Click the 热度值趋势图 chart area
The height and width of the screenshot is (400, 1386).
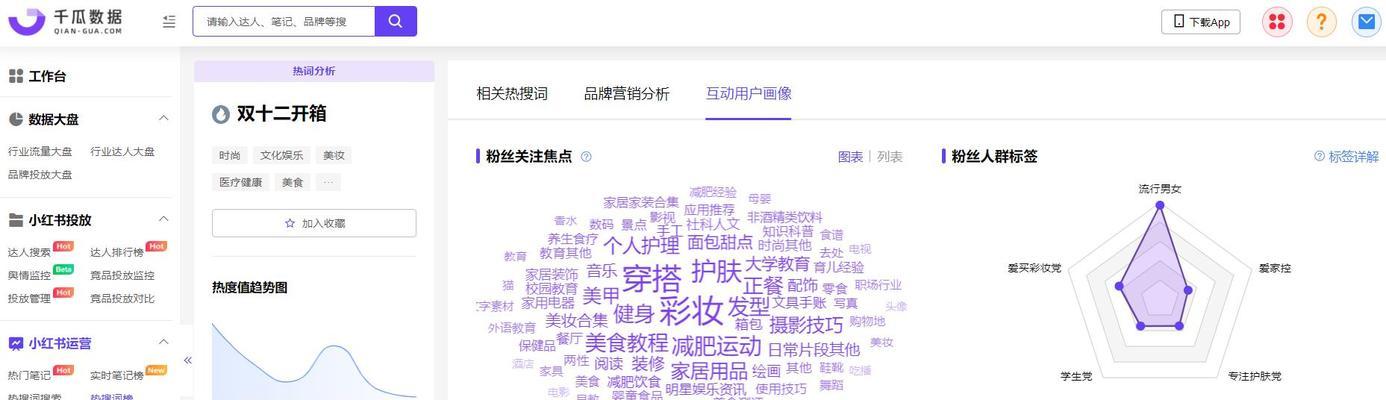[314, 358]
